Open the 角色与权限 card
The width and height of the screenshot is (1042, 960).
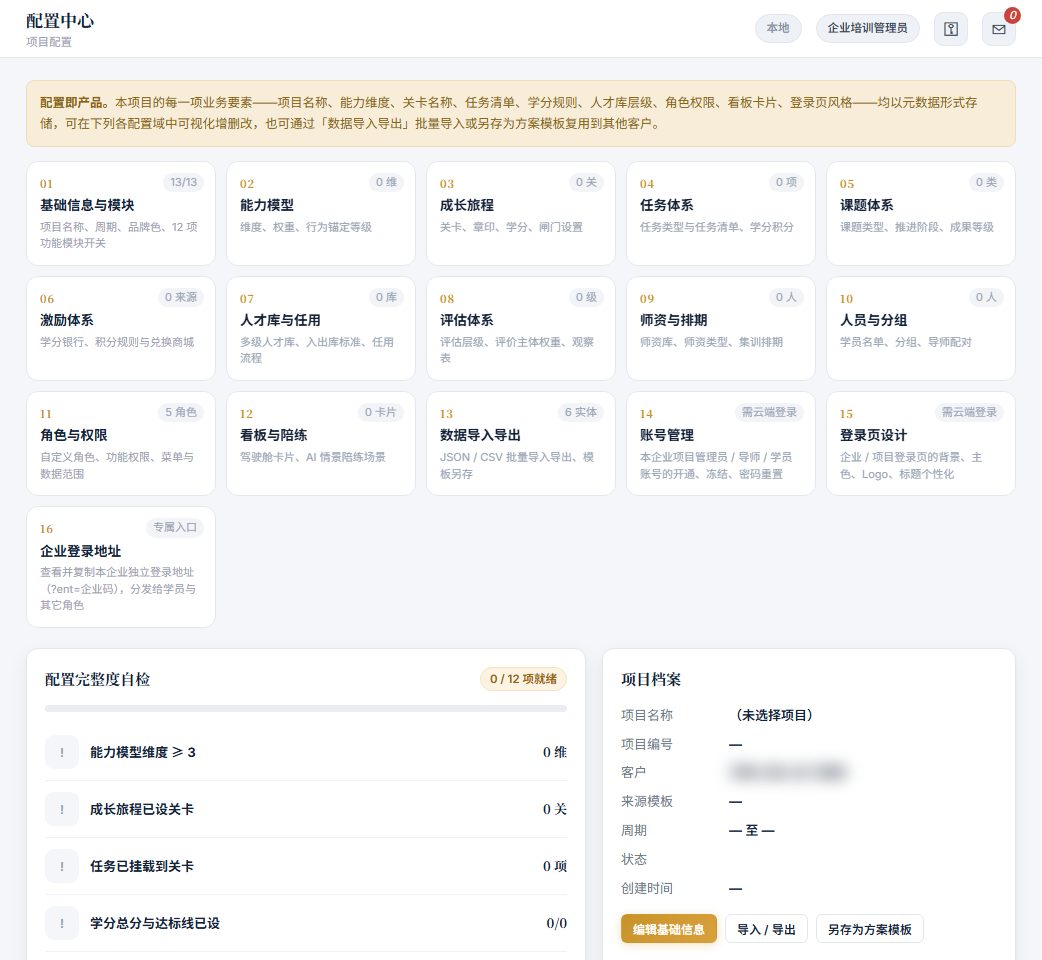click(x=121, y=443)
